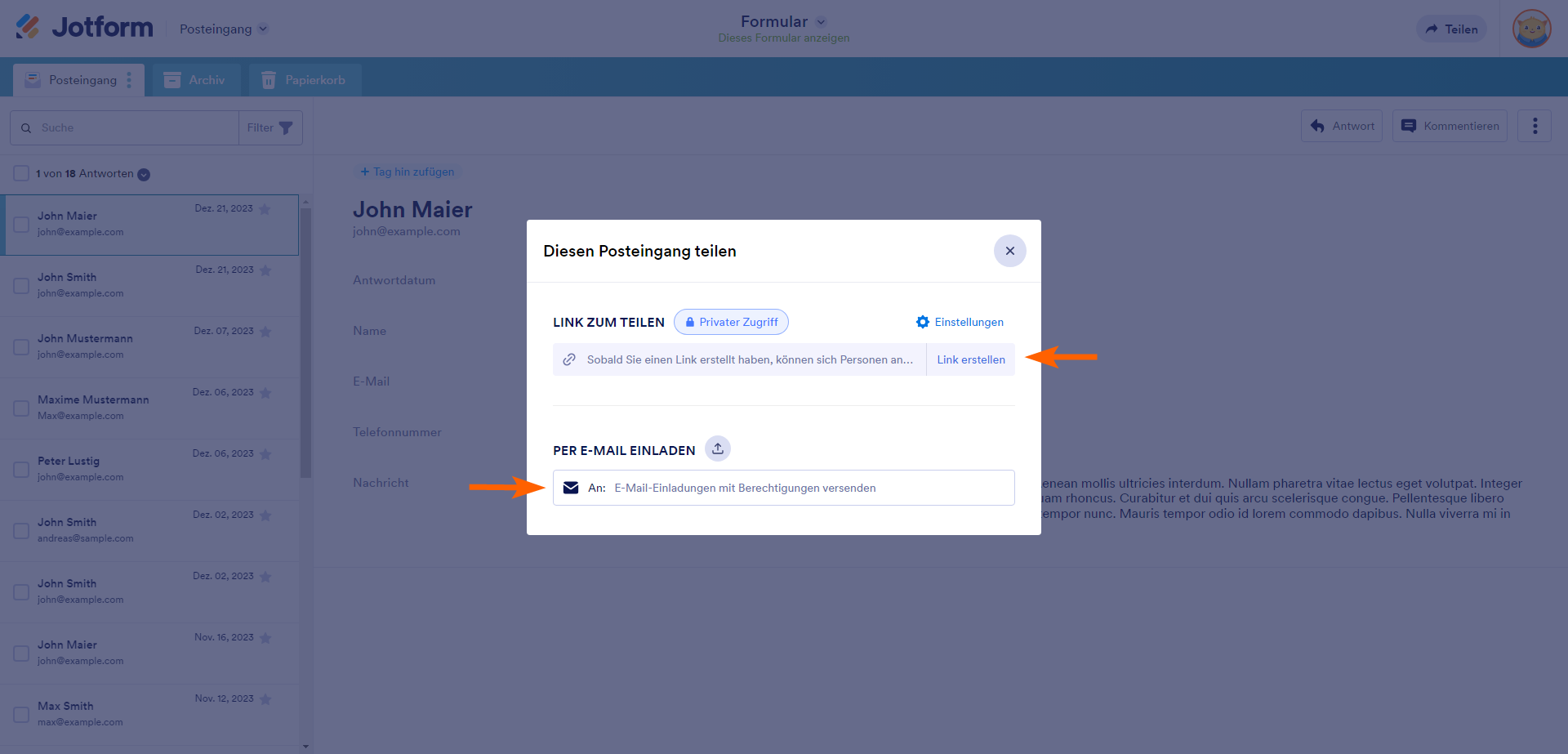Check the John Smith Dez. 21 submission
The image size is (1568, 754).
click(x=21, y=286)
